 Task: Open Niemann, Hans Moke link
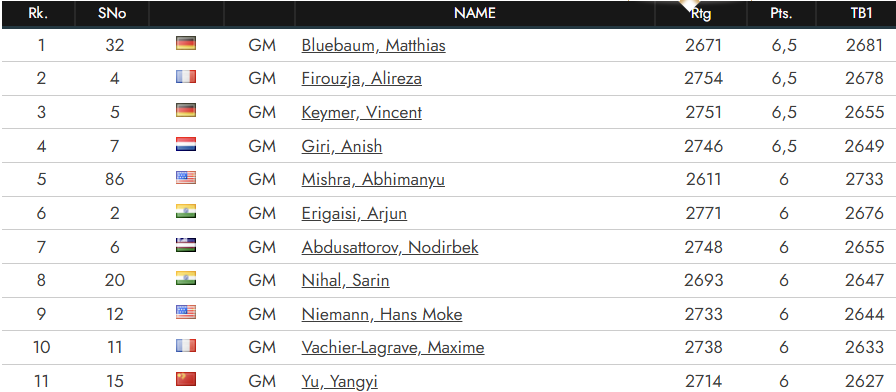coord(382,314)
